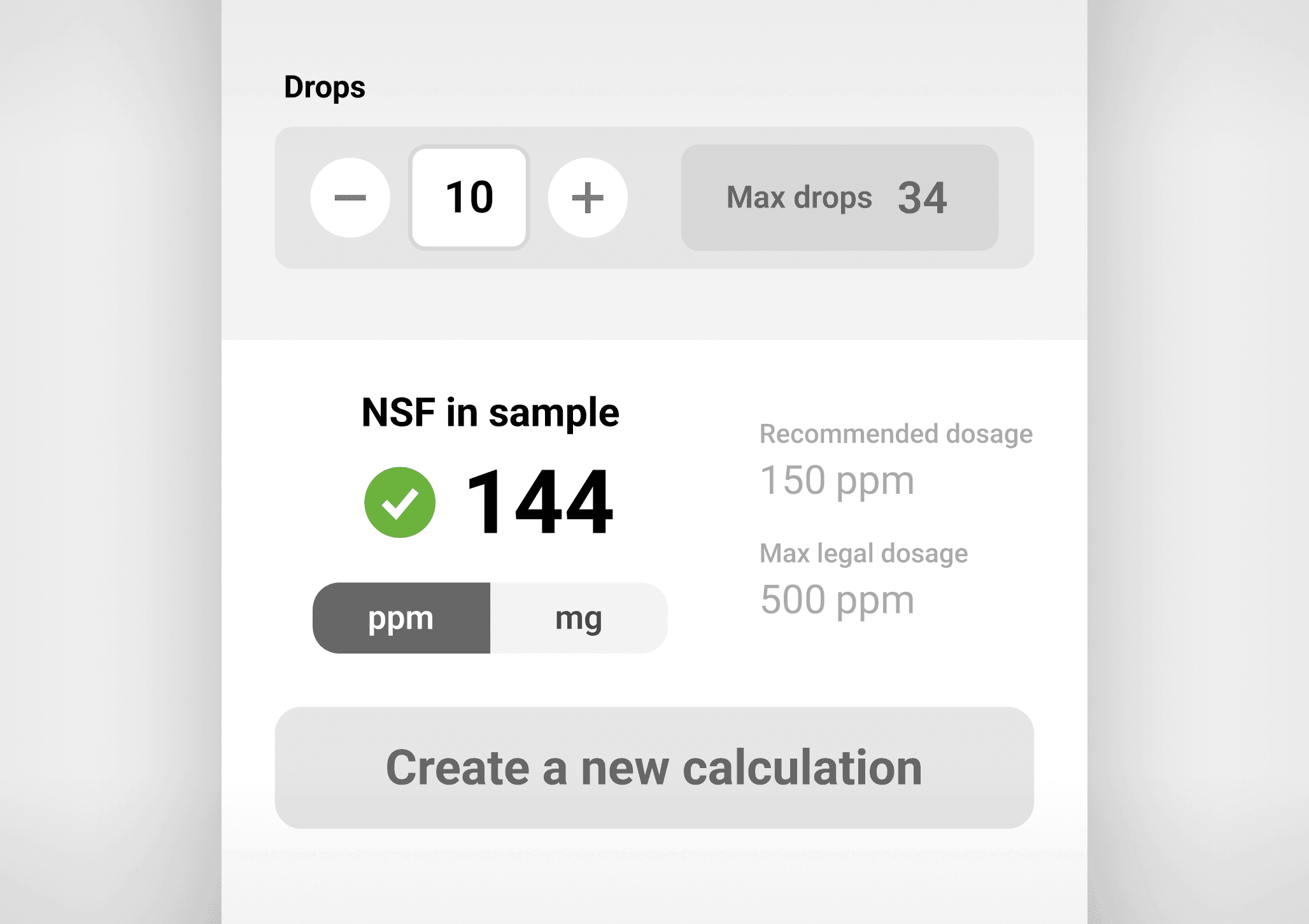Click the Max legal dosage label
Viewport: 1309px width, 924px height.
tap(863, 554)
